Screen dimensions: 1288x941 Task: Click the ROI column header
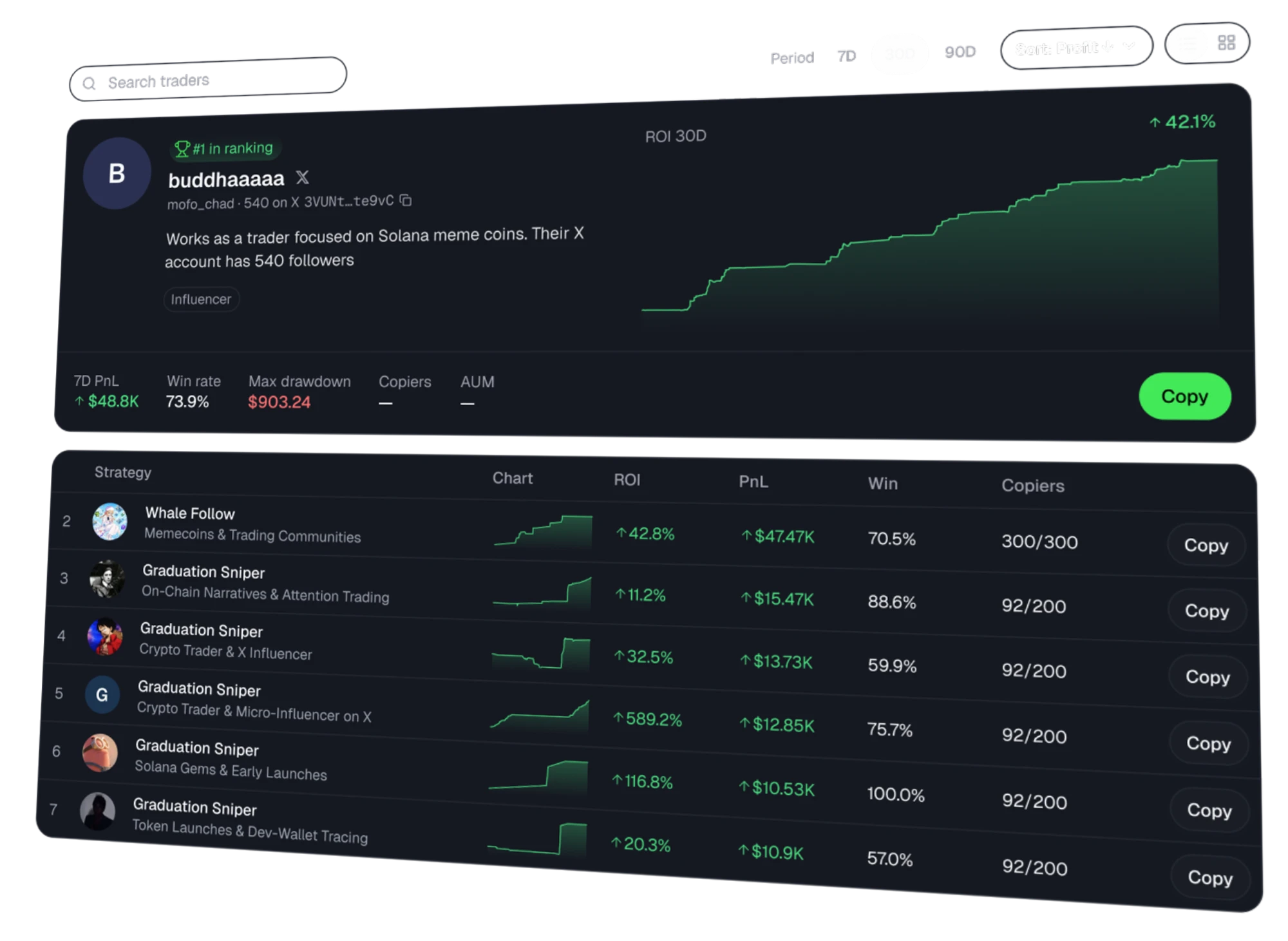tap(627, 480)
